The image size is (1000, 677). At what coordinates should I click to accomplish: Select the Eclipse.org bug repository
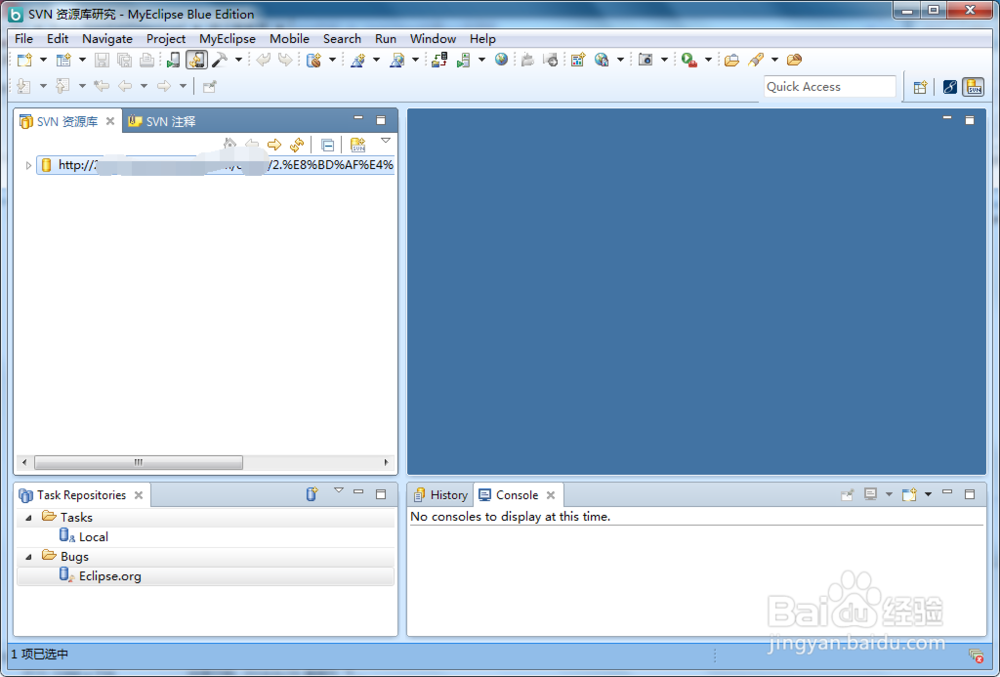click(100, 576)
